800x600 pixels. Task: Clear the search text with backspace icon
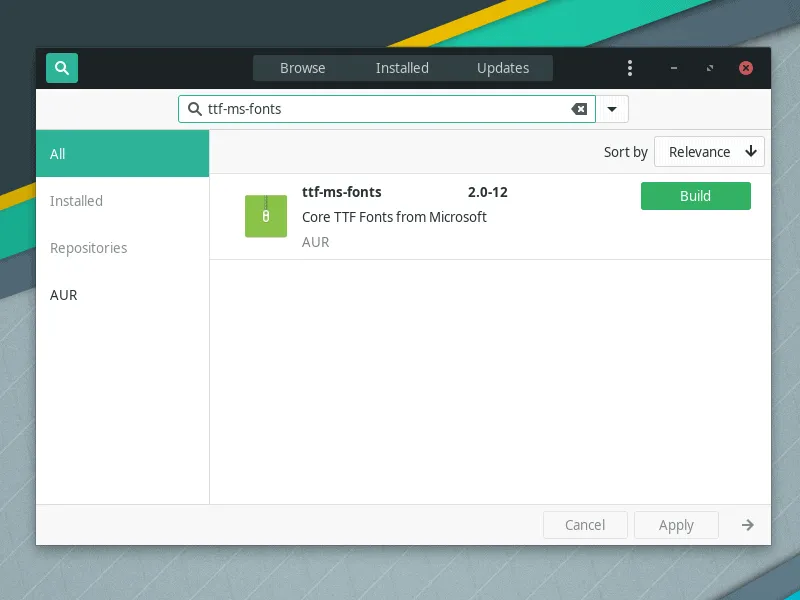click(579, 109)
